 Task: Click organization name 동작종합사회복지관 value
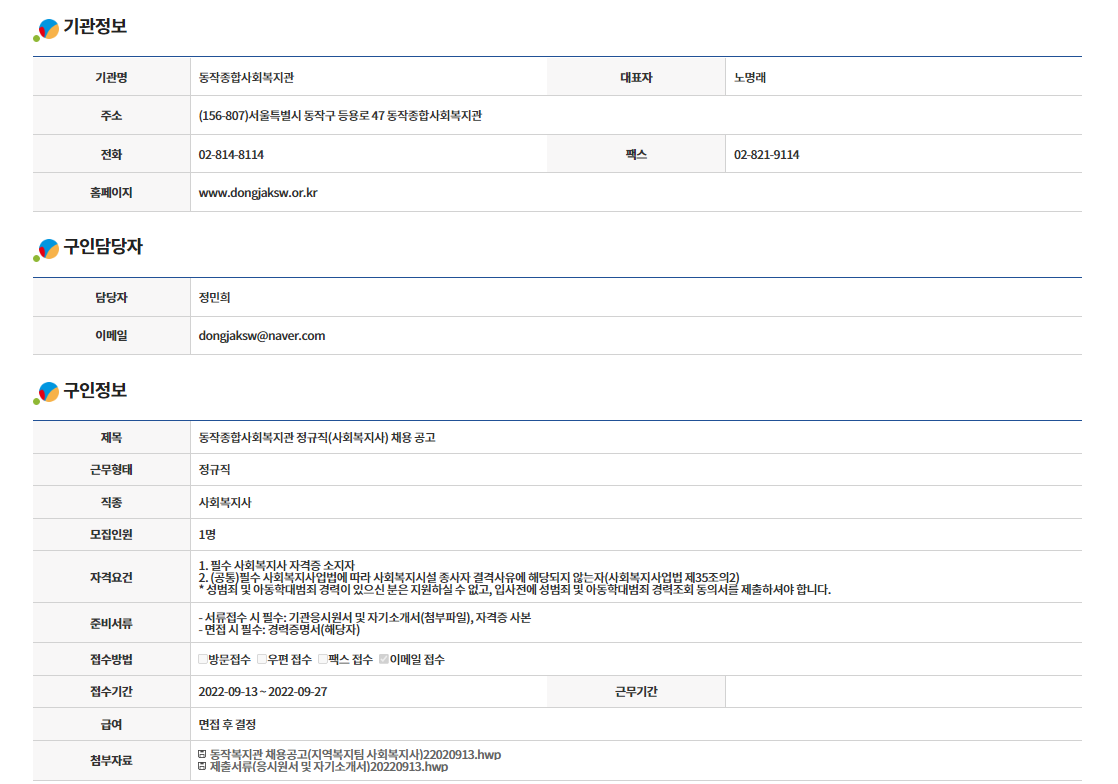(246, 77)
